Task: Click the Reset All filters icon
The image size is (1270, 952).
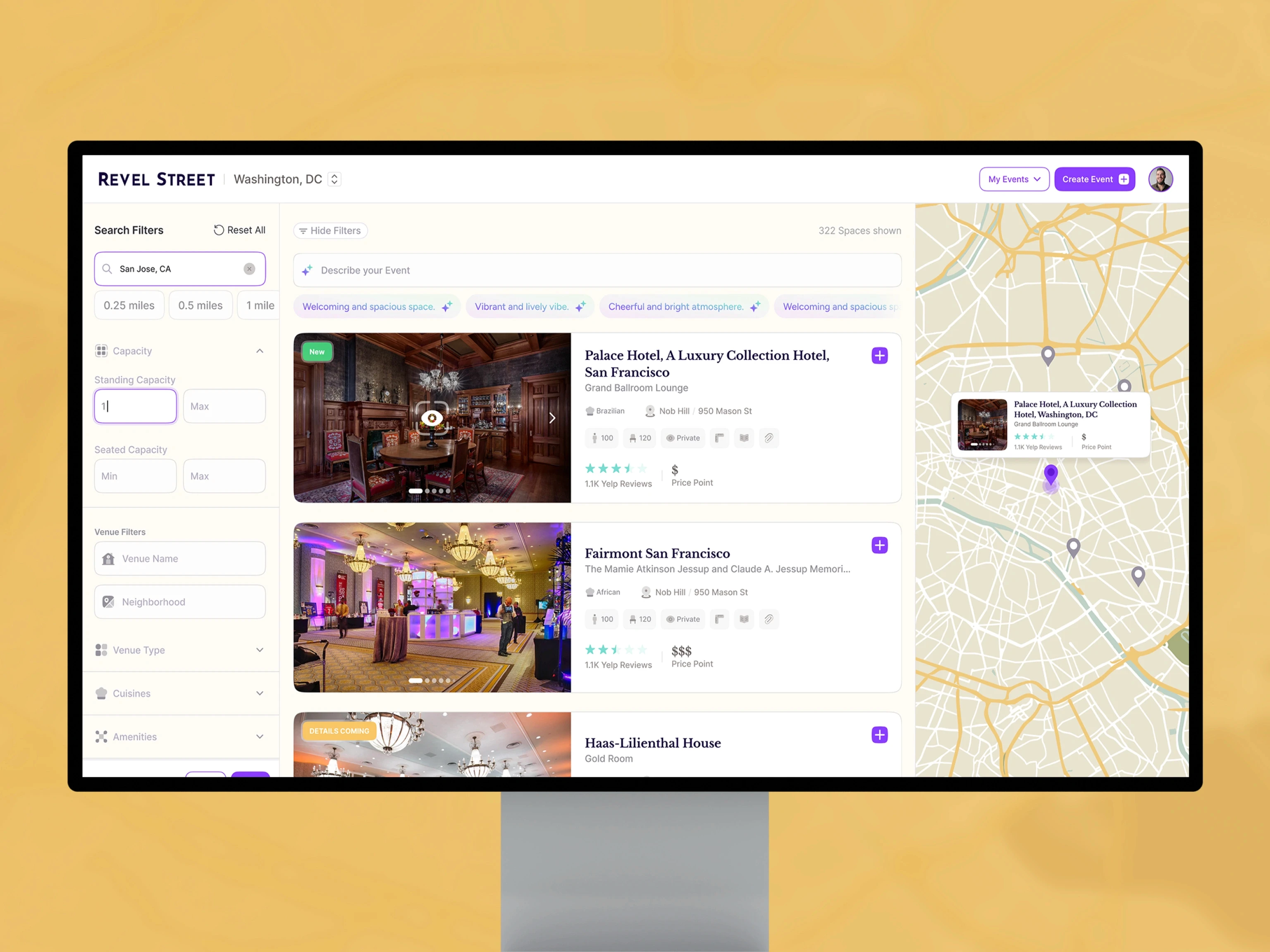Action: (x=219, y=230)
